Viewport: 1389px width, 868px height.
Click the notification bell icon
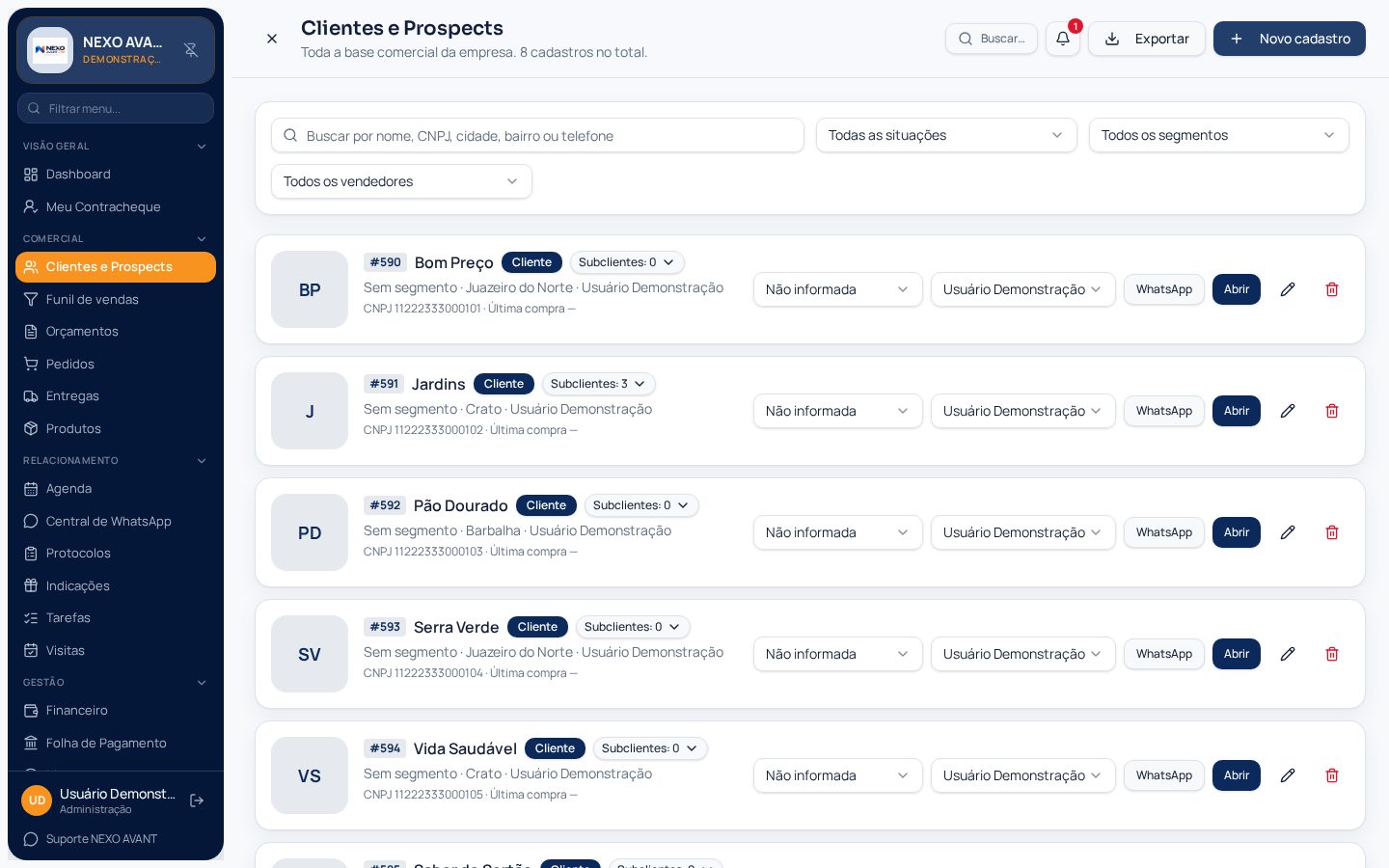pyautogui.click(x=1062, y=39)
